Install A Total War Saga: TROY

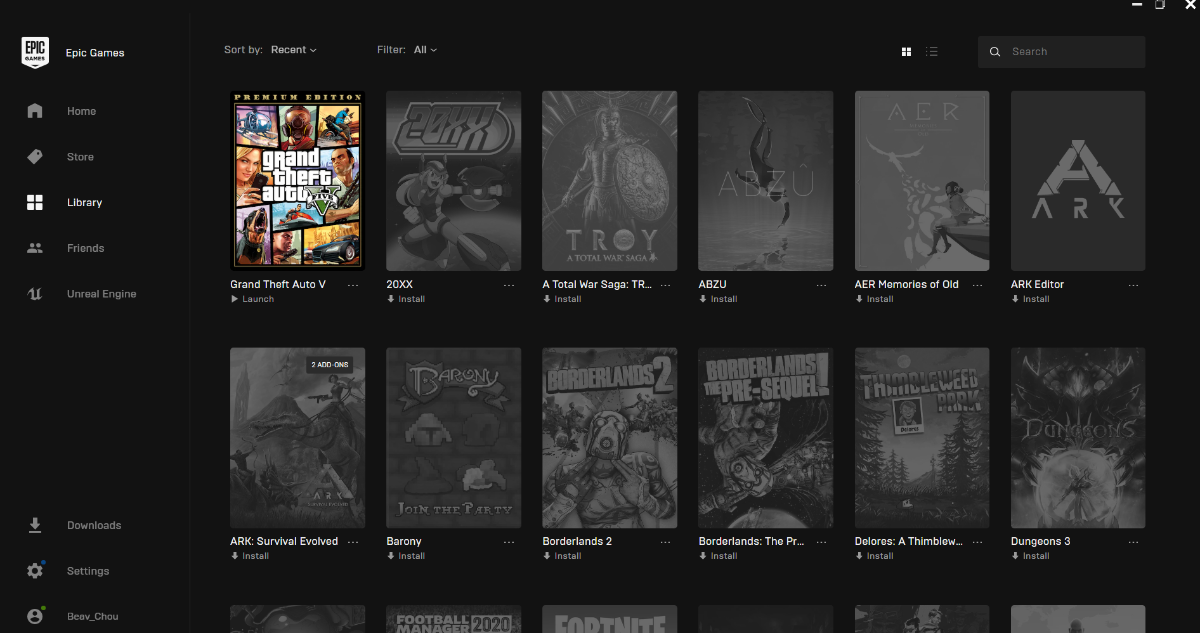[562, 299]
